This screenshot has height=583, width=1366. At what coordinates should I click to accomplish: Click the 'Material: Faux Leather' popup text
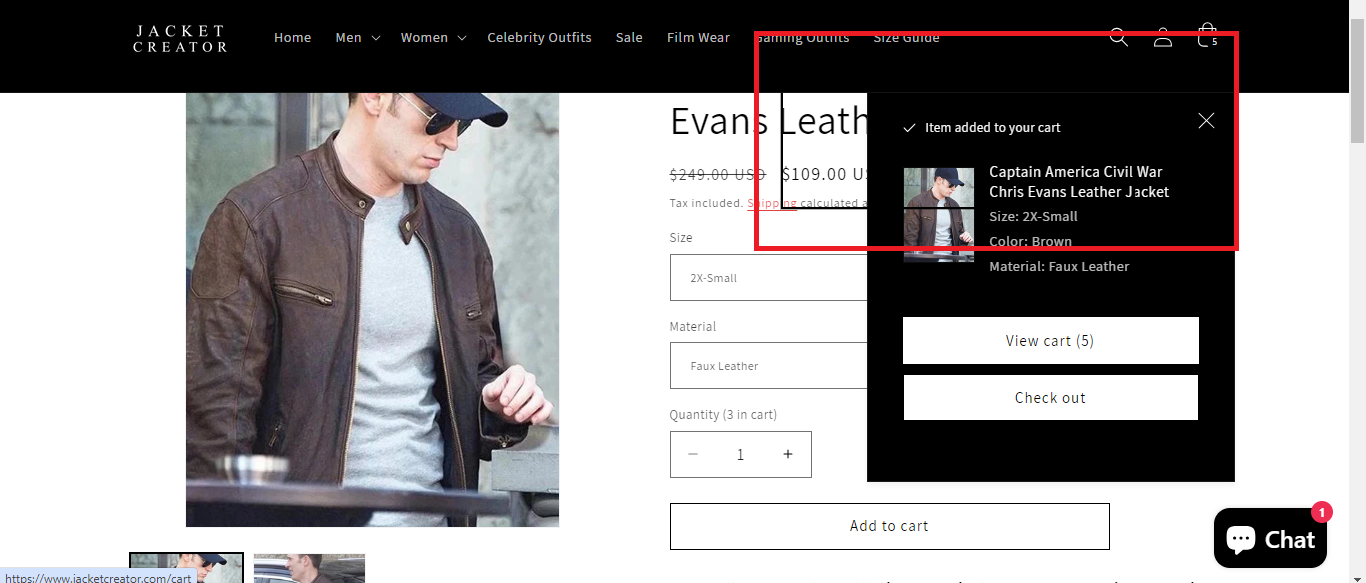pos(1059,267)
